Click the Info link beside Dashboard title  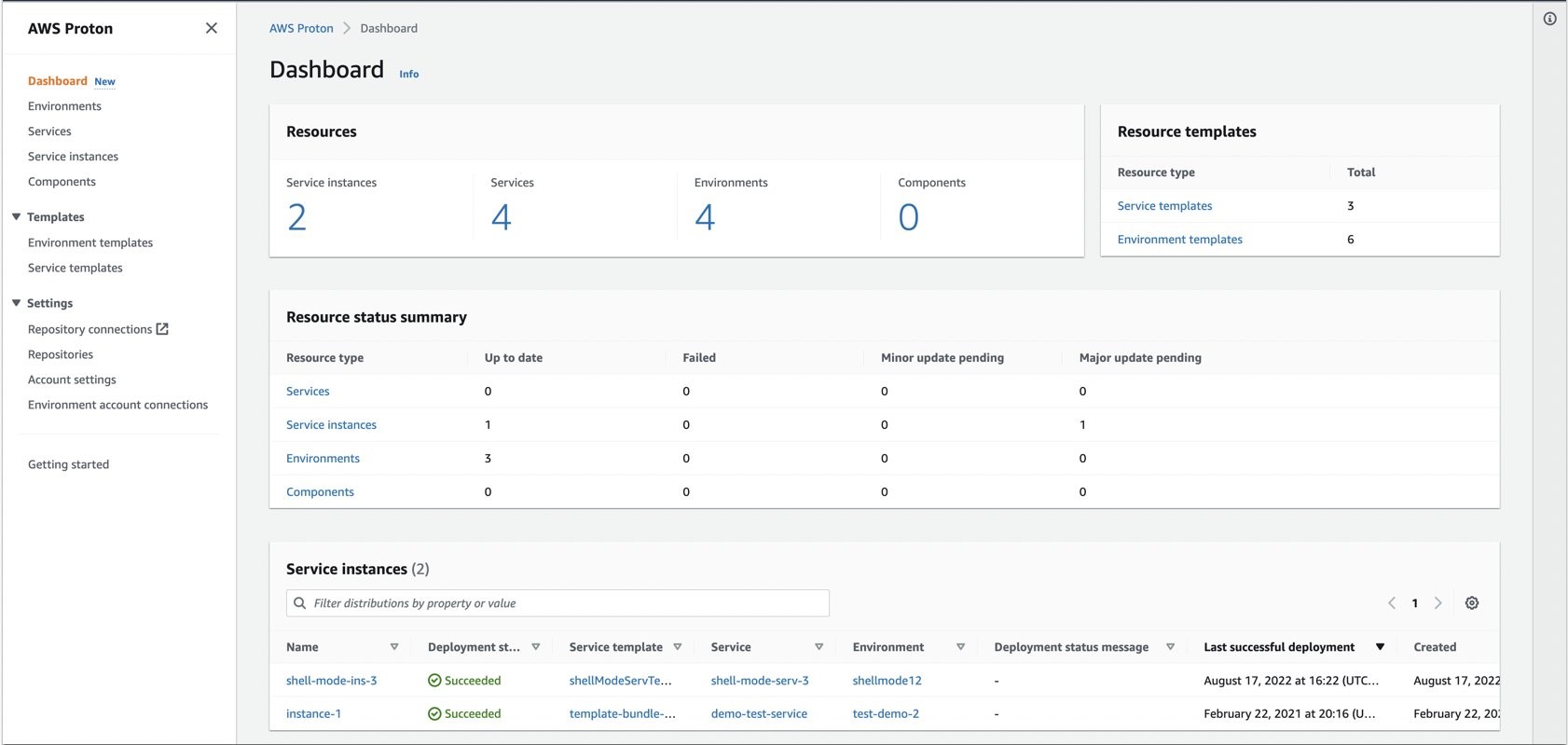409,74
